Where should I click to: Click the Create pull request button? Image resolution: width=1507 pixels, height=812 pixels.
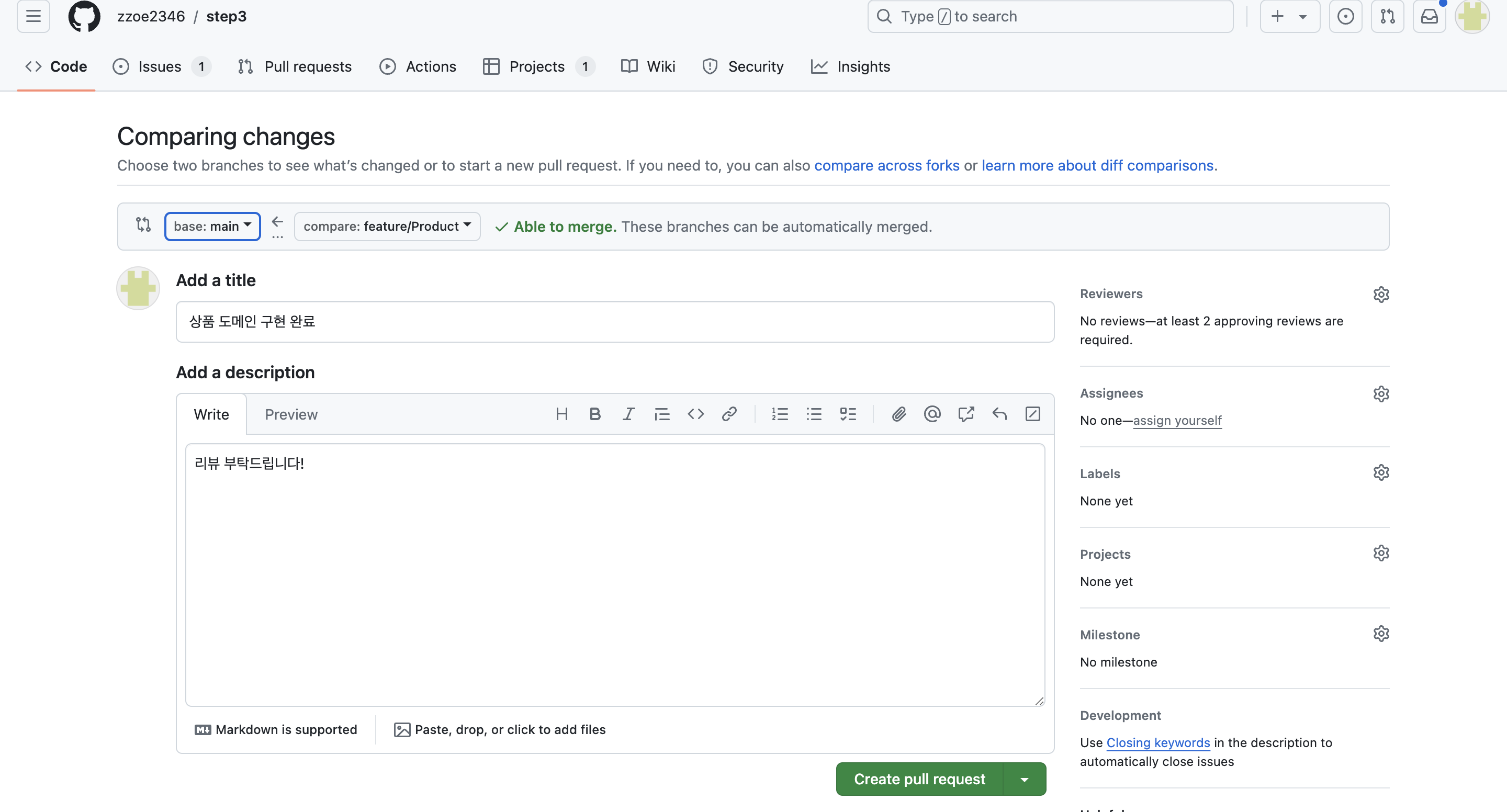pyautogui.click(x=919, y=779)
